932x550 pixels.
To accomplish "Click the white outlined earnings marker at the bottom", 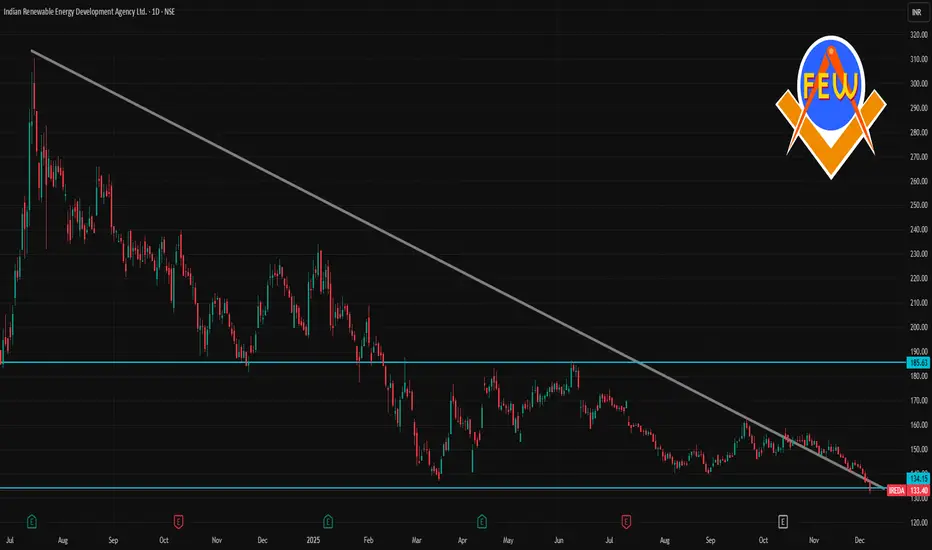I will (x=783, y=522).
